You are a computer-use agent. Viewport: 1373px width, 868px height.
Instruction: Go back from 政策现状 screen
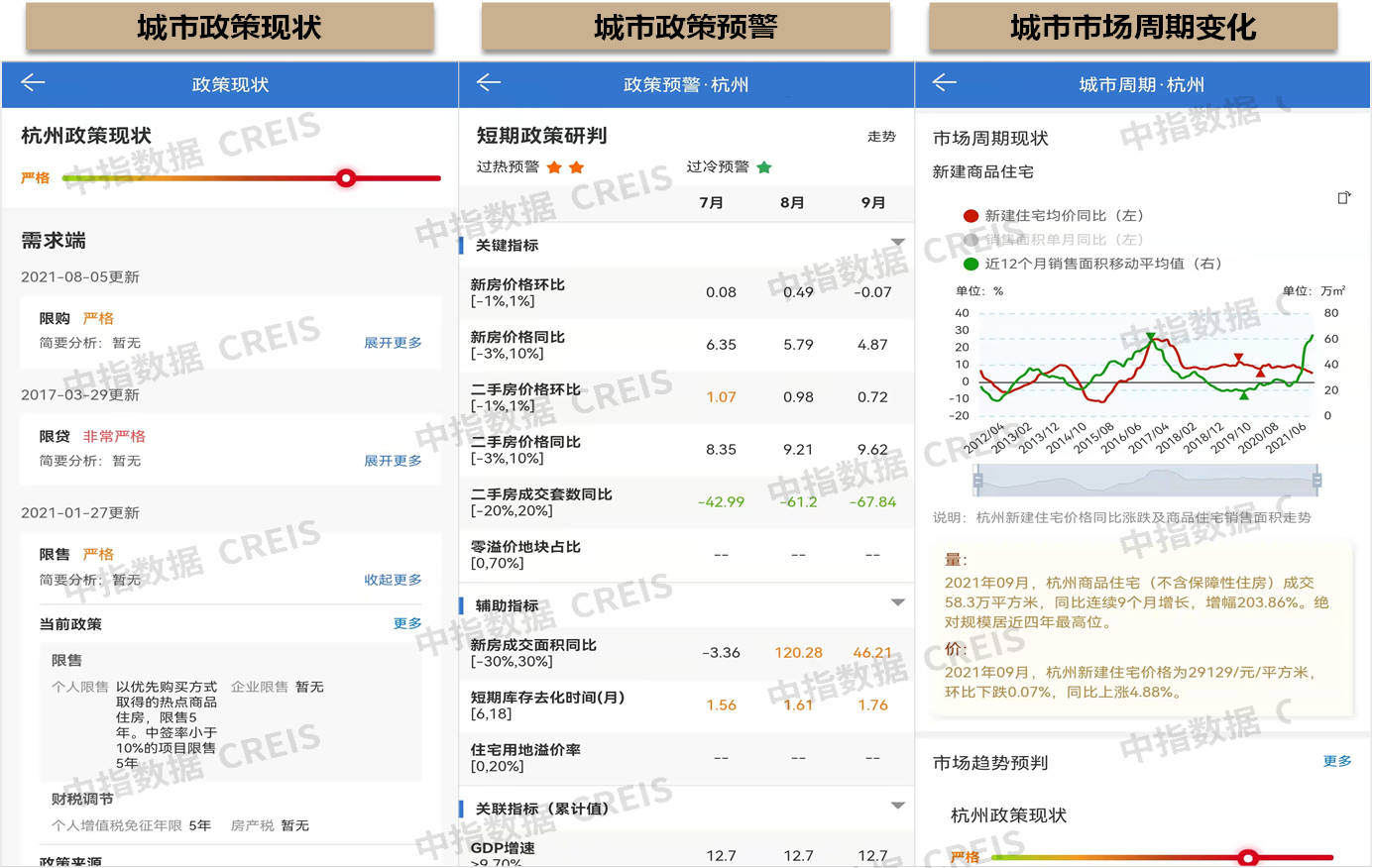pyautogui.click(x=33, y=83)
